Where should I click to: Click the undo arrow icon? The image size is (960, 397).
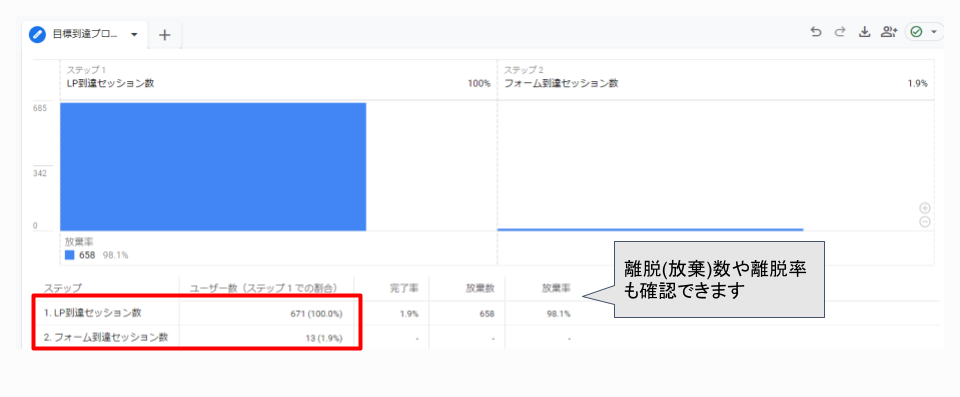click(816, 32)
